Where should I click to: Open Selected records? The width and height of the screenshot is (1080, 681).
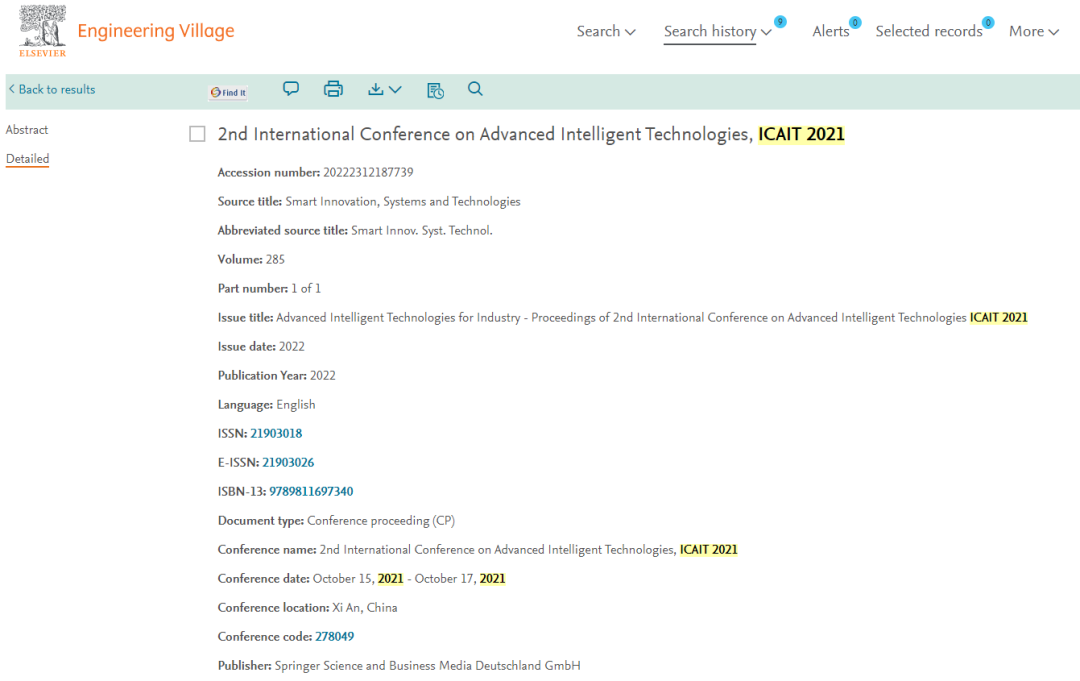pyautogui.click(x=928, y=32)
